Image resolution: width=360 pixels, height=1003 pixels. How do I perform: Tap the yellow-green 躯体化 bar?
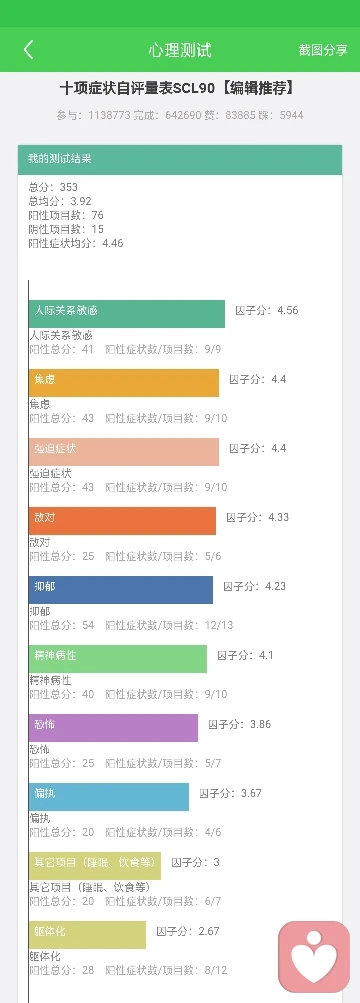coord(87,935)
